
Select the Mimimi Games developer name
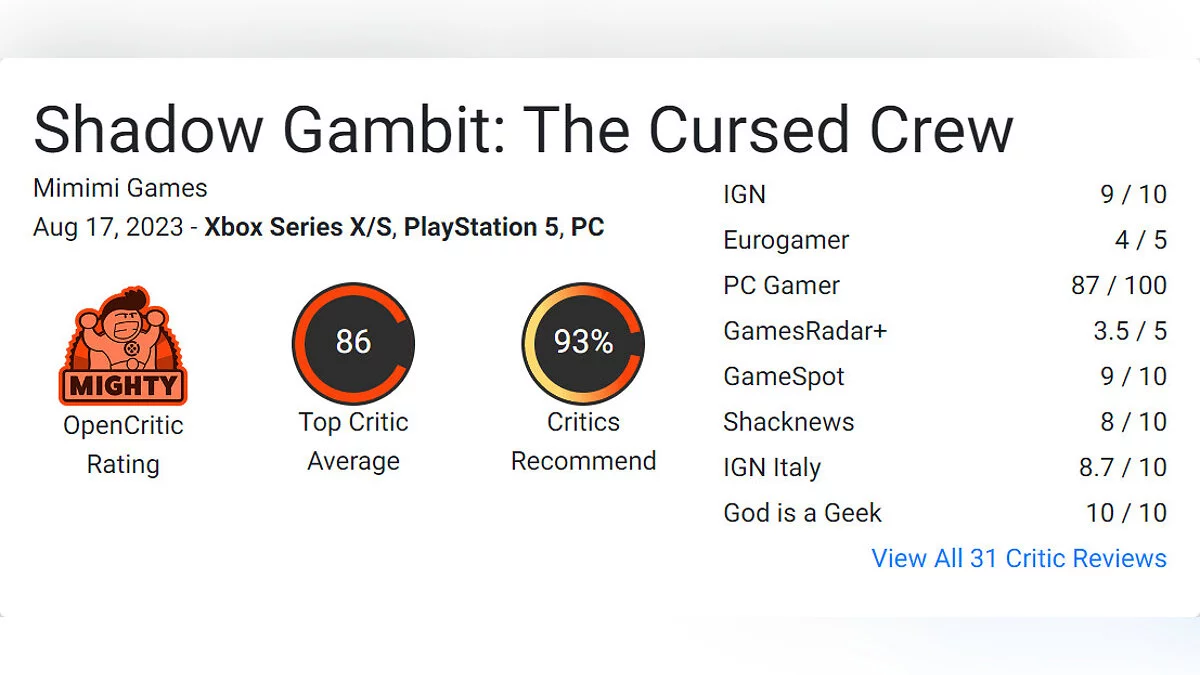click(x=120, y=188)
